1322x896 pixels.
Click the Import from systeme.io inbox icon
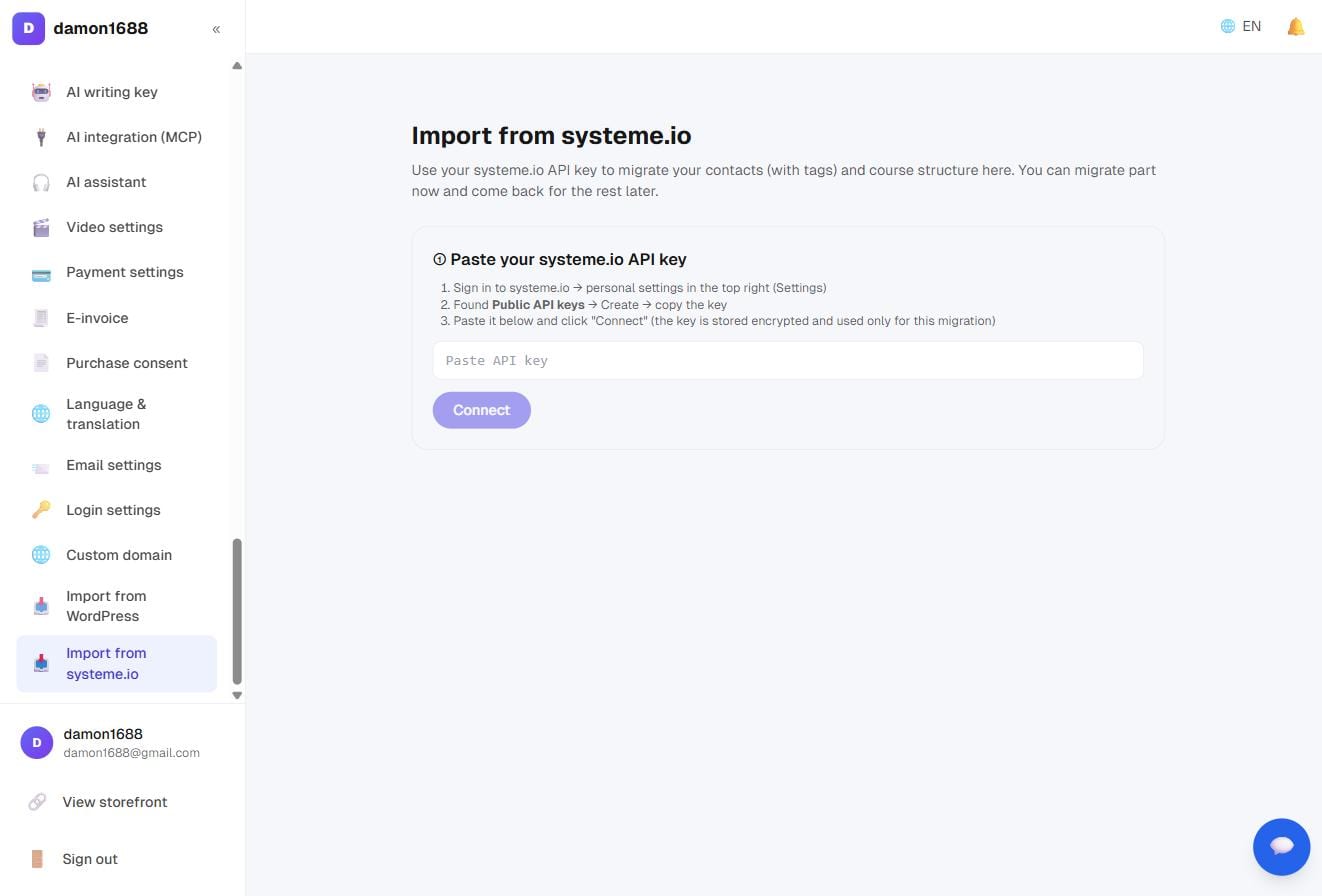(41, 663)
